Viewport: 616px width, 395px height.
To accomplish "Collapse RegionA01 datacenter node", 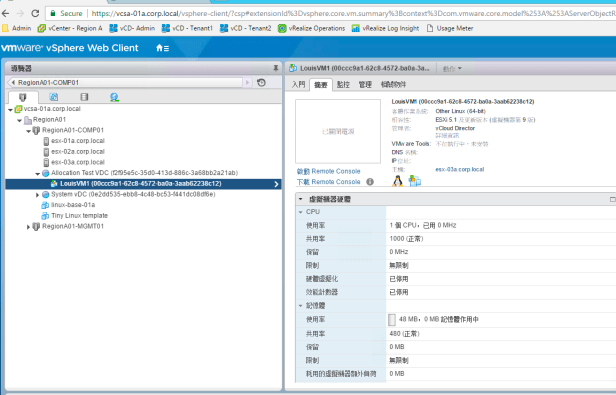I will click(x=19, y=120).
